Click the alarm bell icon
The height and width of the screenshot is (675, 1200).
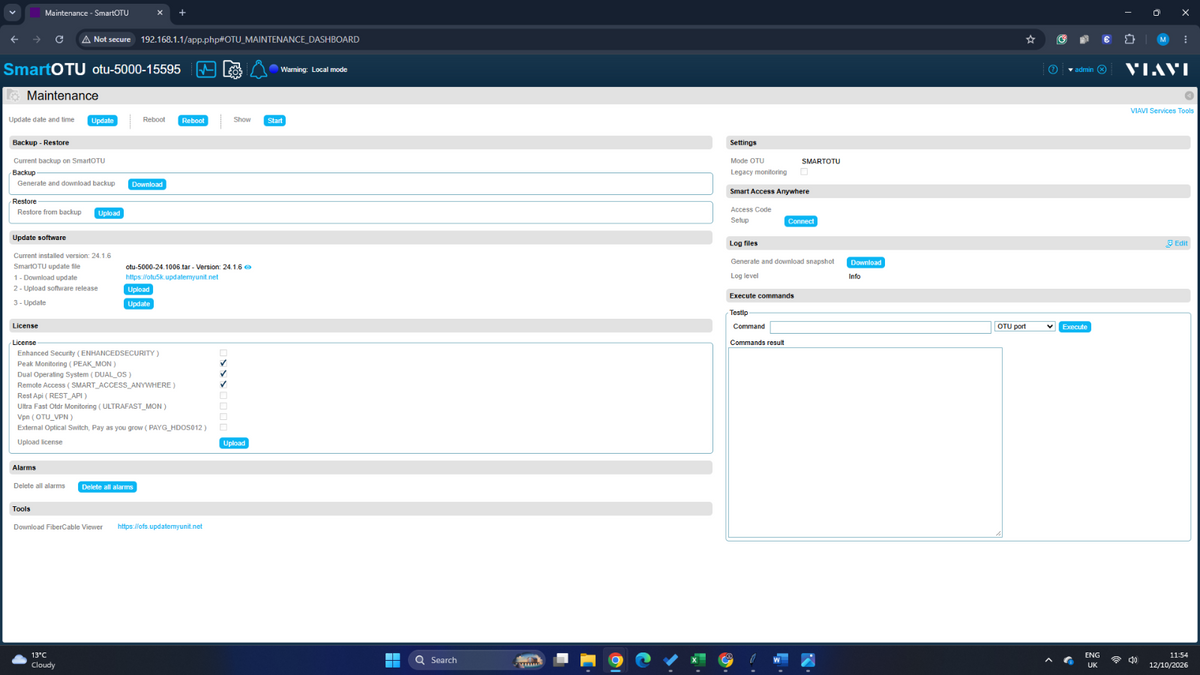coord(258,69)
